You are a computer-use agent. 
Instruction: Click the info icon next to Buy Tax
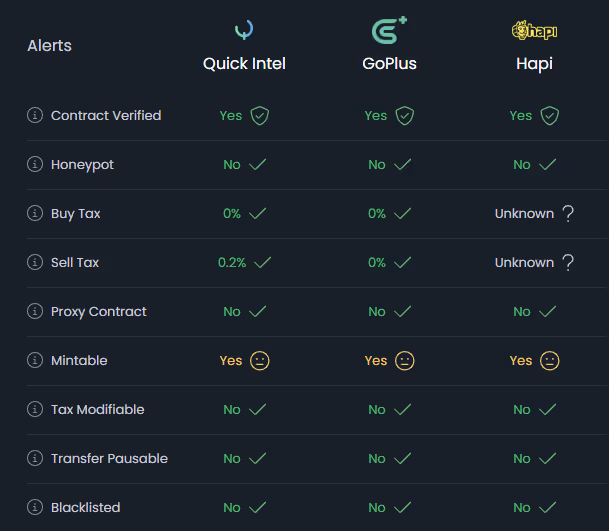35,213
